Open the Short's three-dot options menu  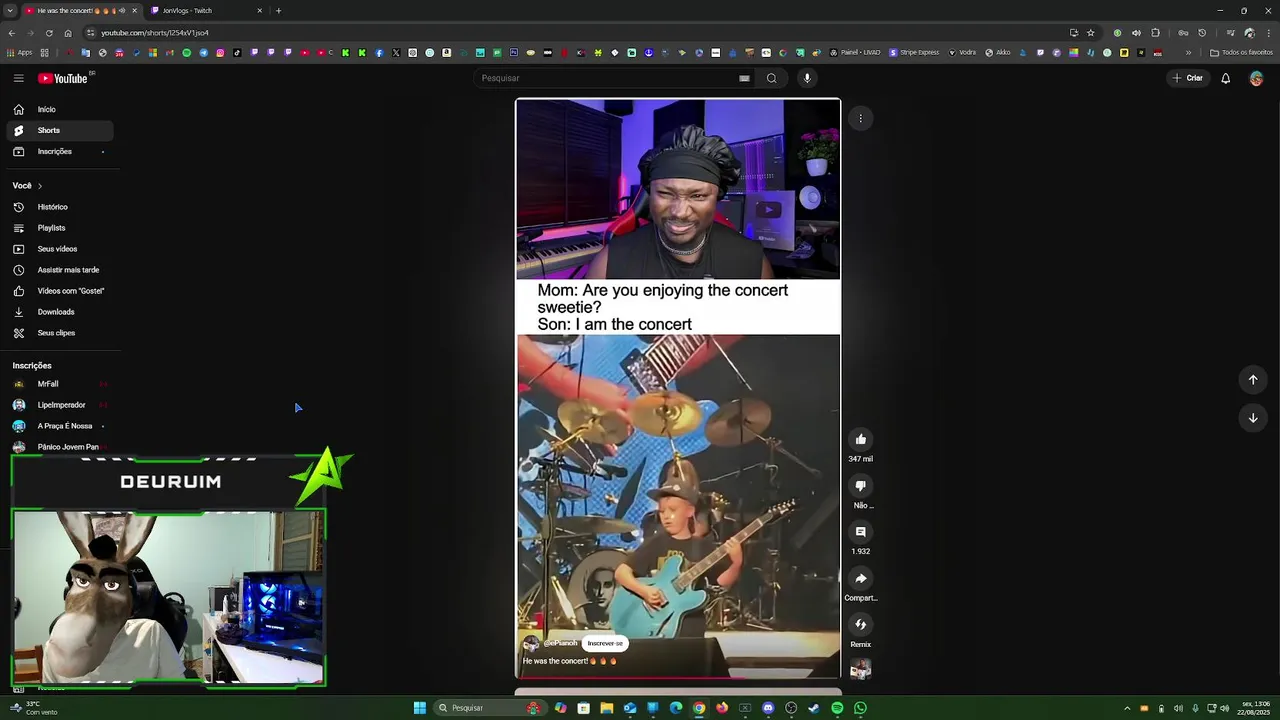(860, 119)
